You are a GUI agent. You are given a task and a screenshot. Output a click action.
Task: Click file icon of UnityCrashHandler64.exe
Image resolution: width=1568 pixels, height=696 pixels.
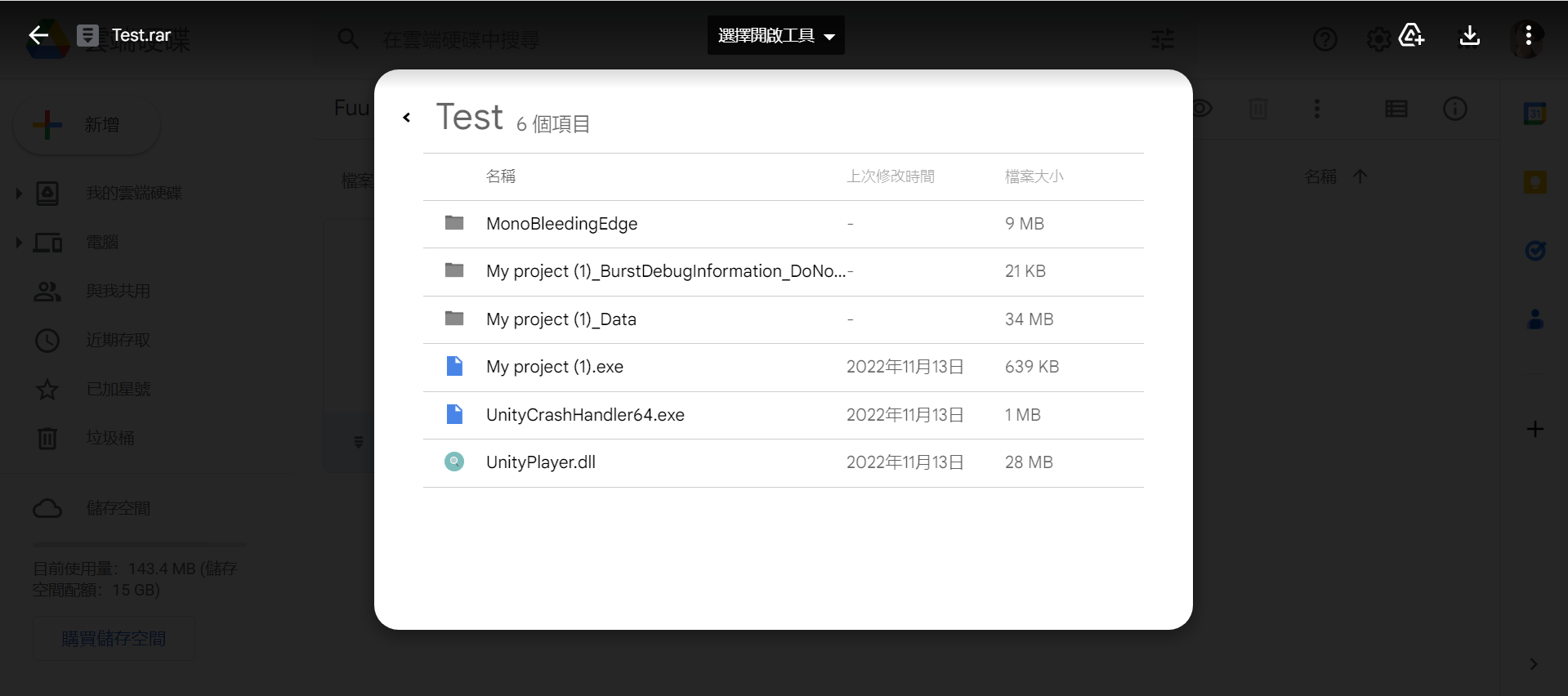coord(454,414)
